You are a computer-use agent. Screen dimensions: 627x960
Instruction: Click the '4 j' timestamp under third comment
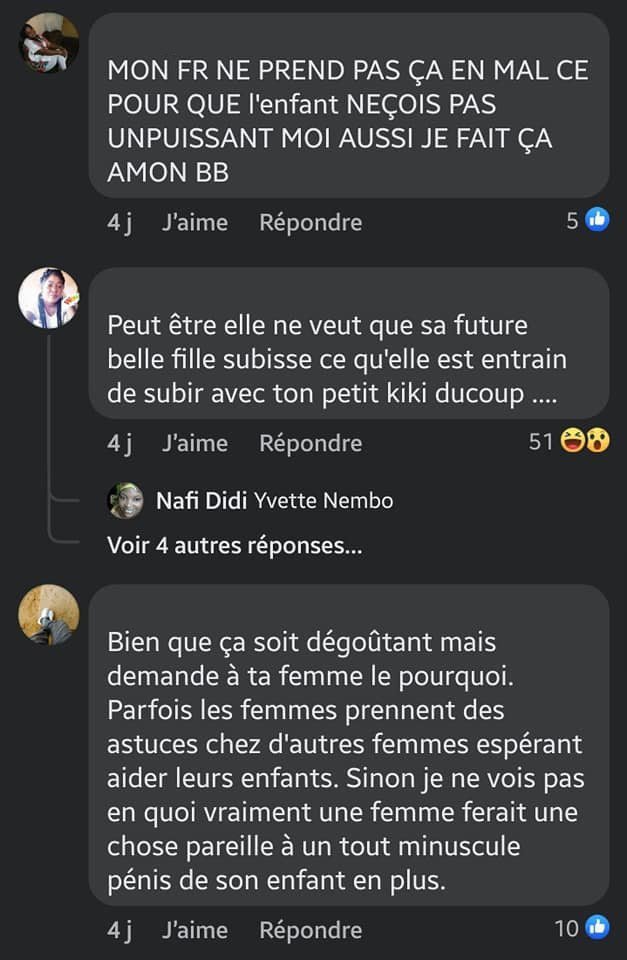[119, 929]
